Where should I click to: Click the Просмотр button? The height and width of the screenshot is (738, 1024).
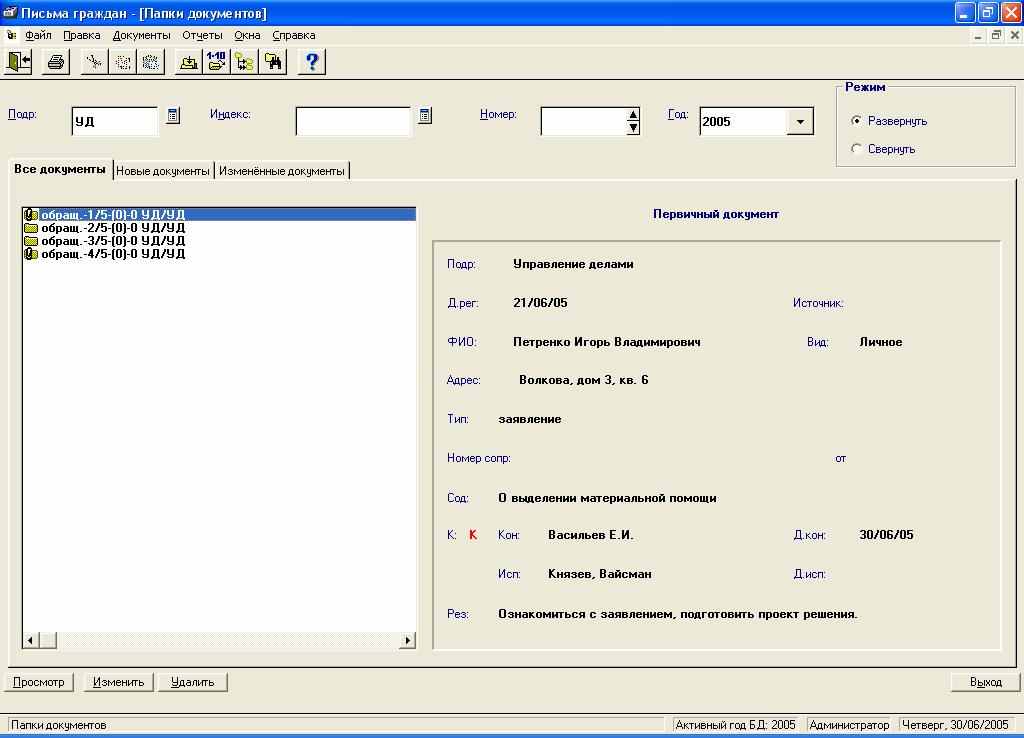pos(39,682)
